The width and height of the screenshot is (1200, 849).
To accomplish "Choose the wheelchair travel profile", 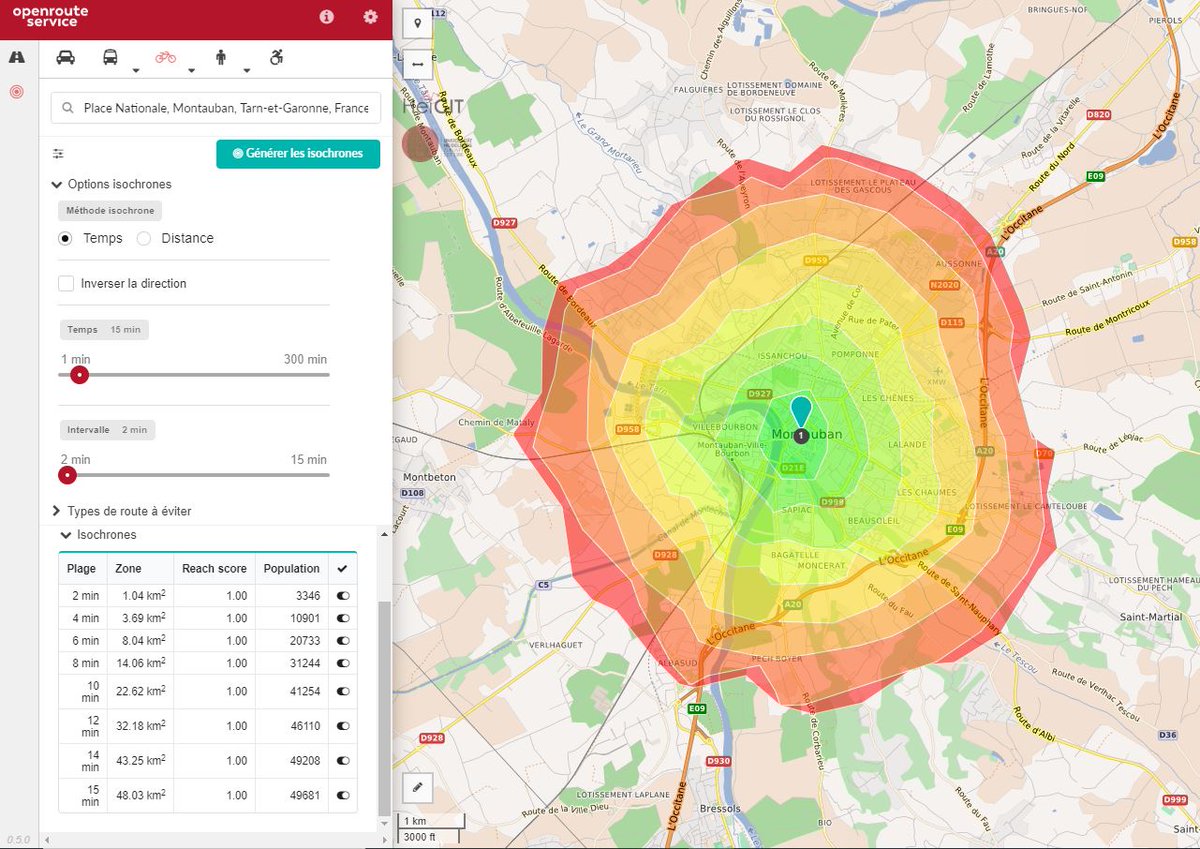I will [276, 57].
